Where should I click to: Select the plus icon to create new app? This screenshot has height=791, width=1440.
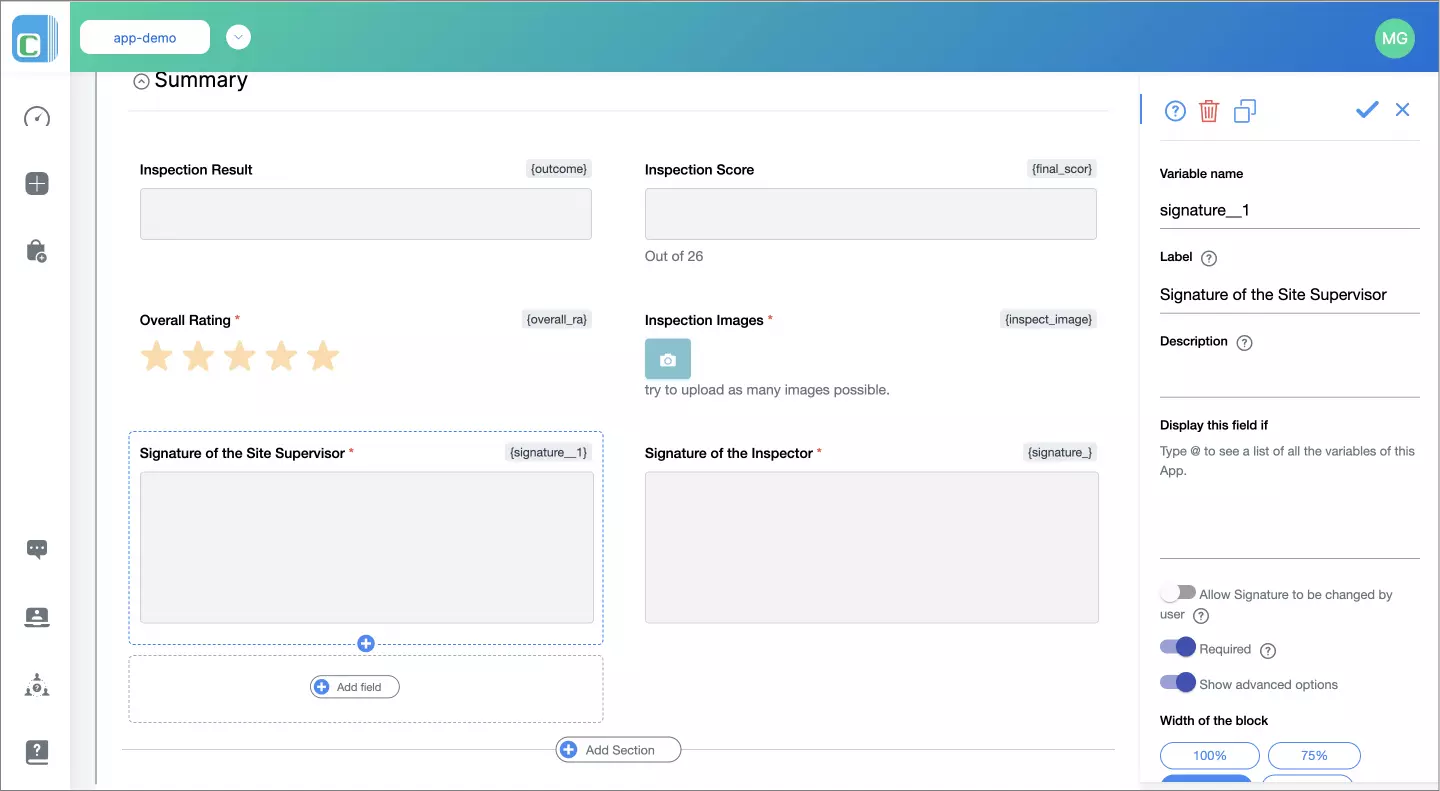coord(36,183)
